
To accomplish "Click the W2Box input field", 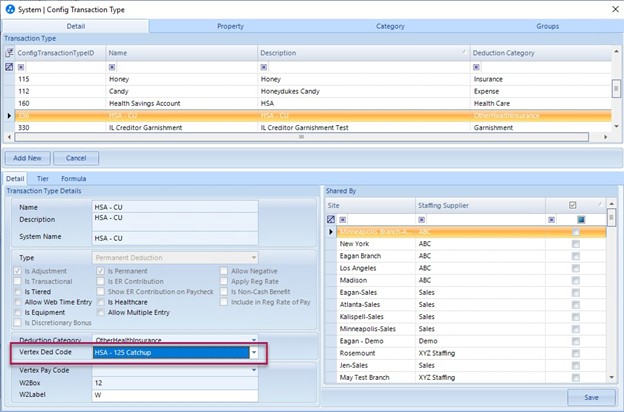I will [x=175, y=383].
